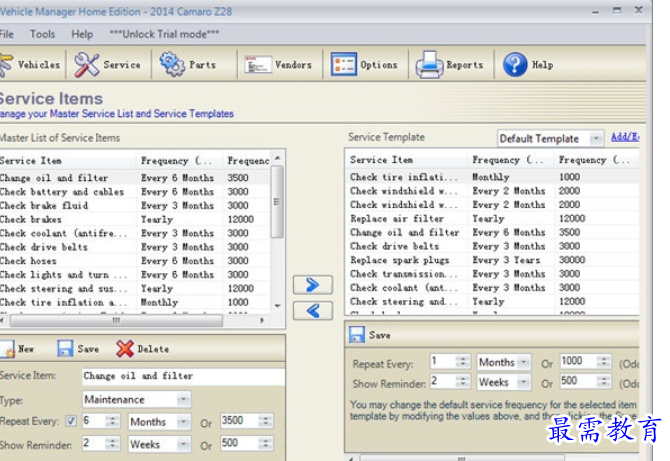Open the Vehicles section in toolbar
The height and width of the screenshot is (461, 670).
[x=31, y=65]
